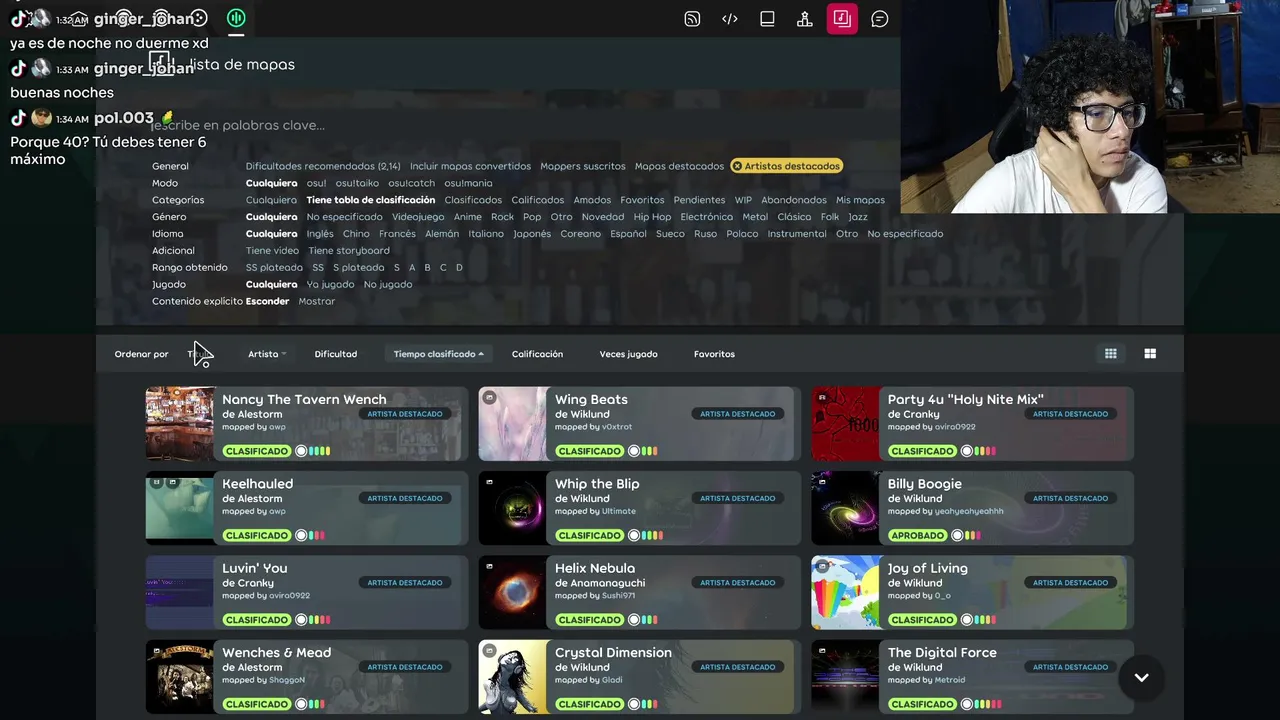Viewport: 1280px width, 720px height.
Task: Open Keelhauled beatmap title
Action: click(257, 484)
